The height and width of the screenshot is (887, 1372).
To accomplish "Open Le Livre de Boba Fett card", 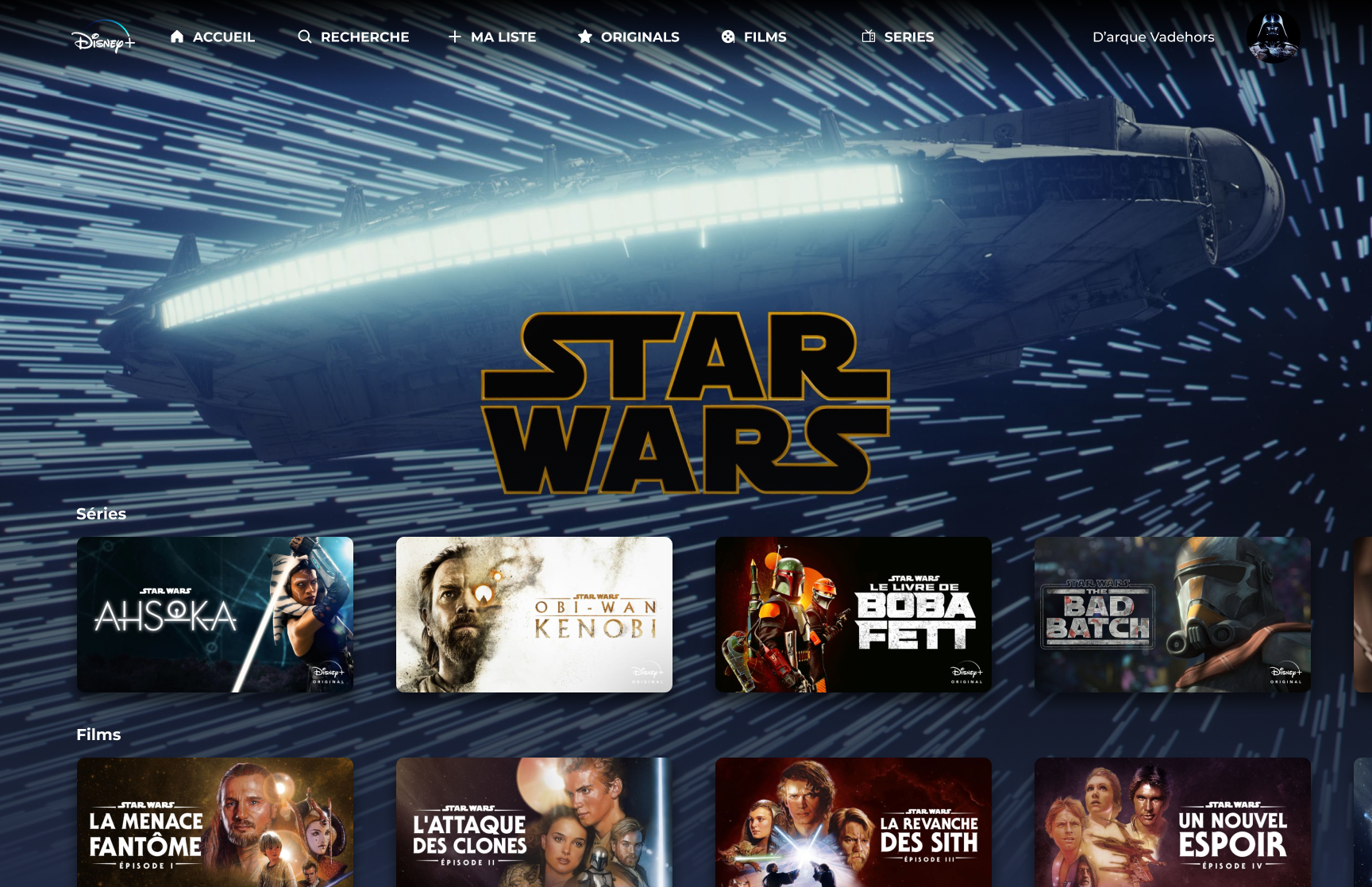I will click(854, 615).
